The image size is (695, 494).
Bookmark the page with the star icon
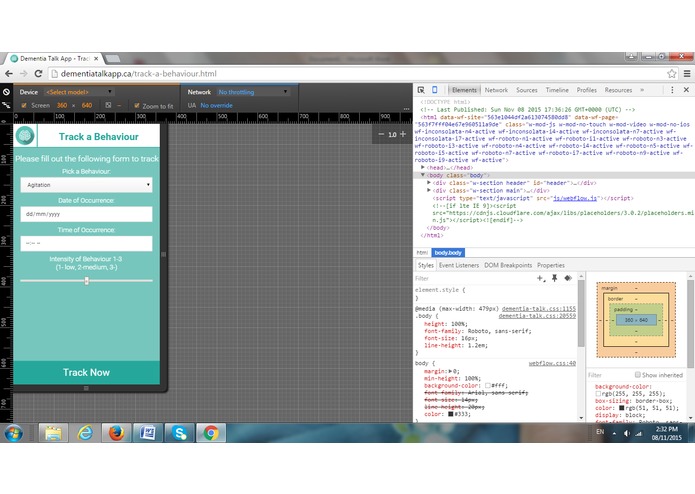click(x=672, y=74)
